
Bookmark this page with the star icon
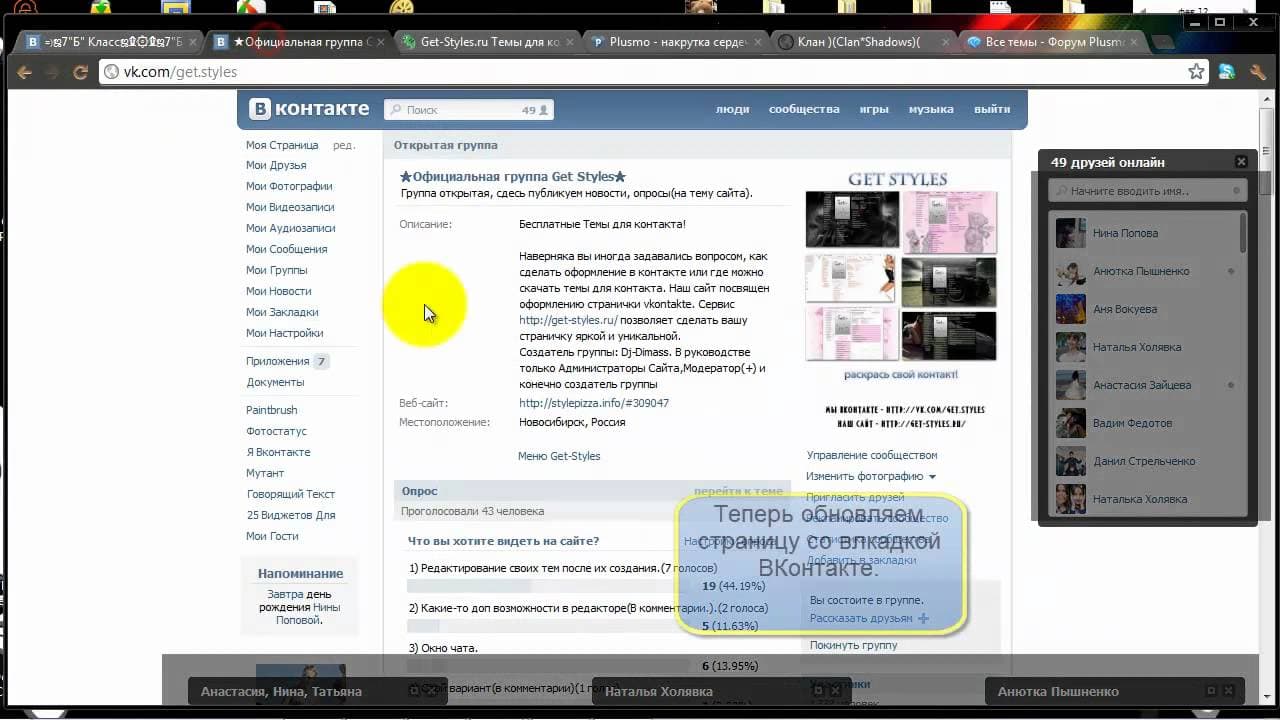1196,72
